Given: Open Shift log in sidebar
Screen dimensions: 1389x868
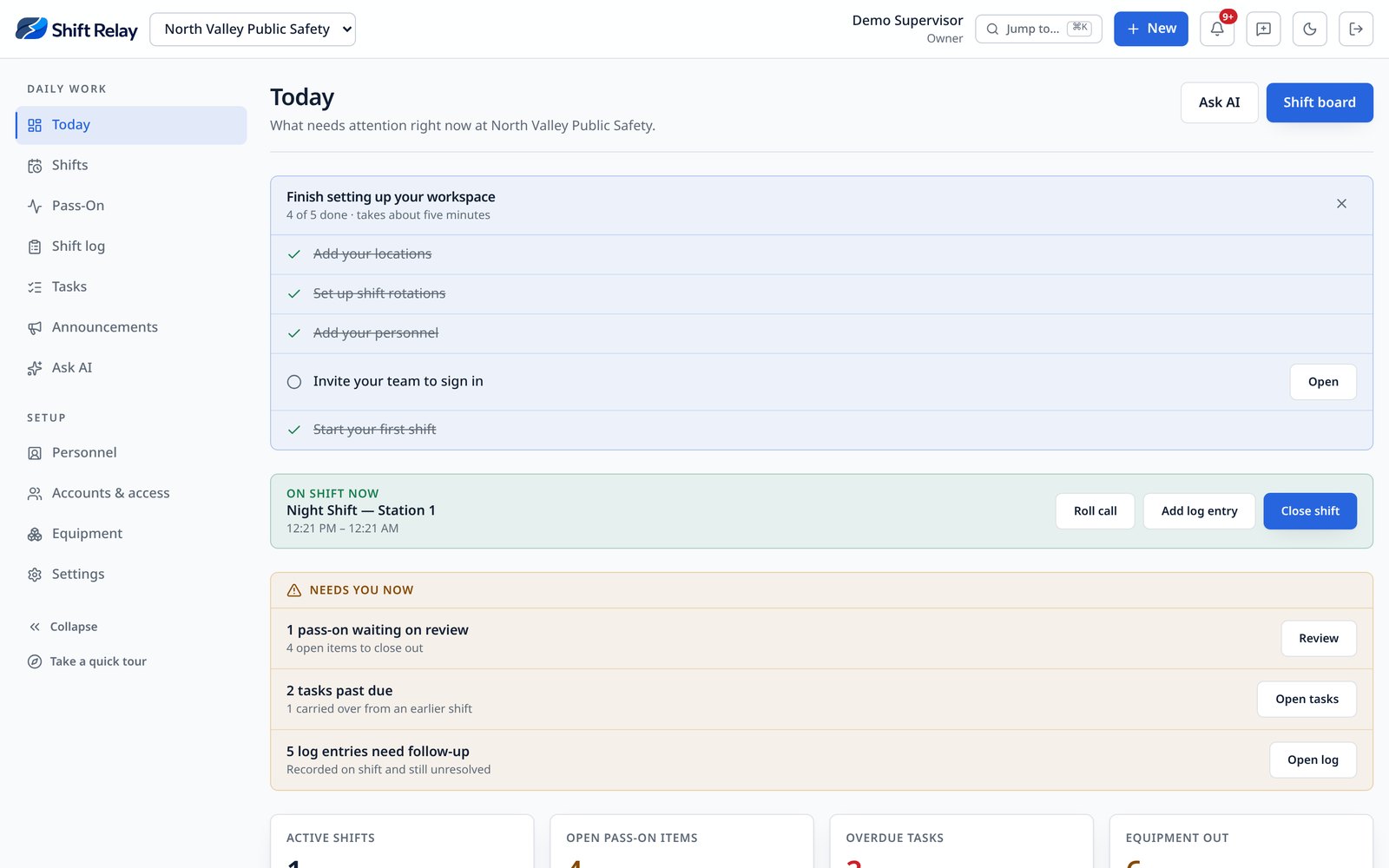Looking at the screenshot, I should point(131,247).
